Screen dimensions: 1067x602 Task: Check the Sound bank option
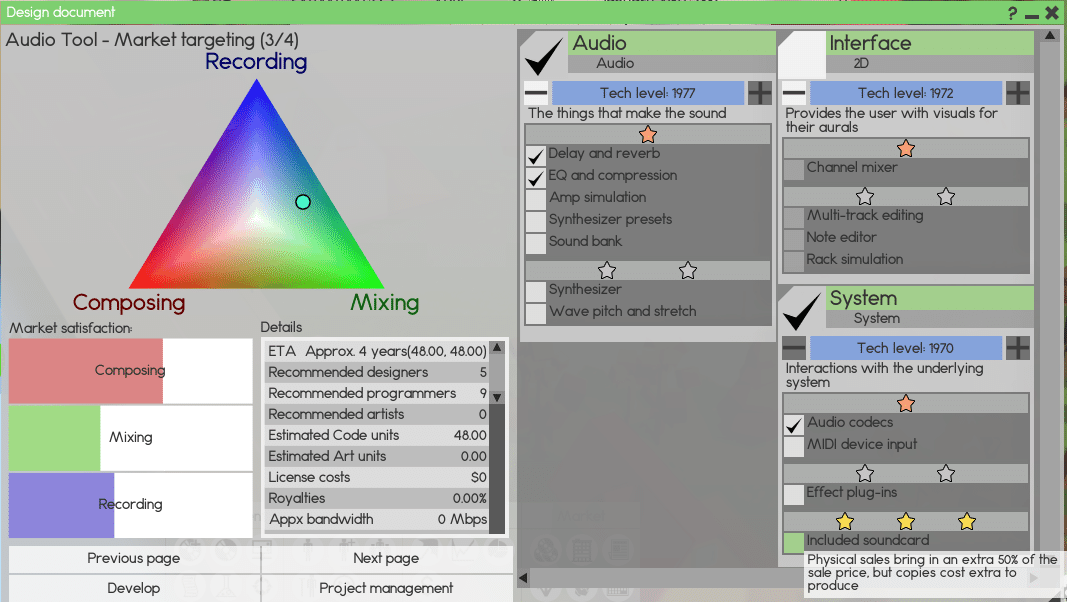536,242
